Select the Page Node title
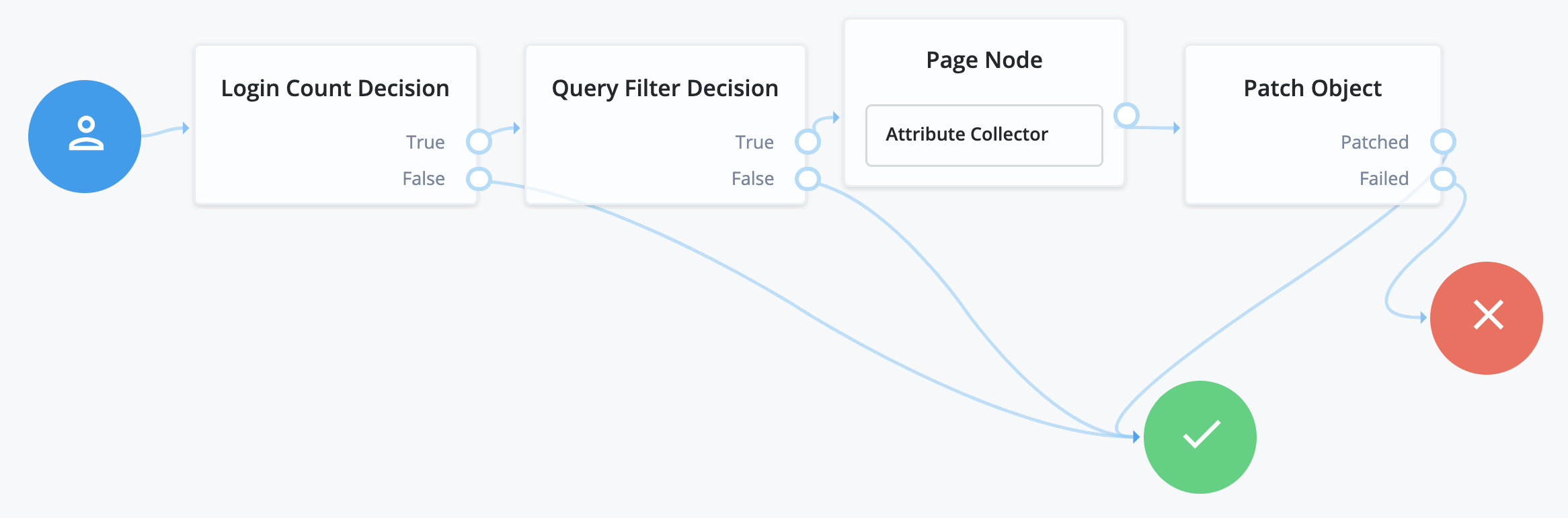This screenshot has width=1568, height=518. pyautogui.click(x=984, y=60)
